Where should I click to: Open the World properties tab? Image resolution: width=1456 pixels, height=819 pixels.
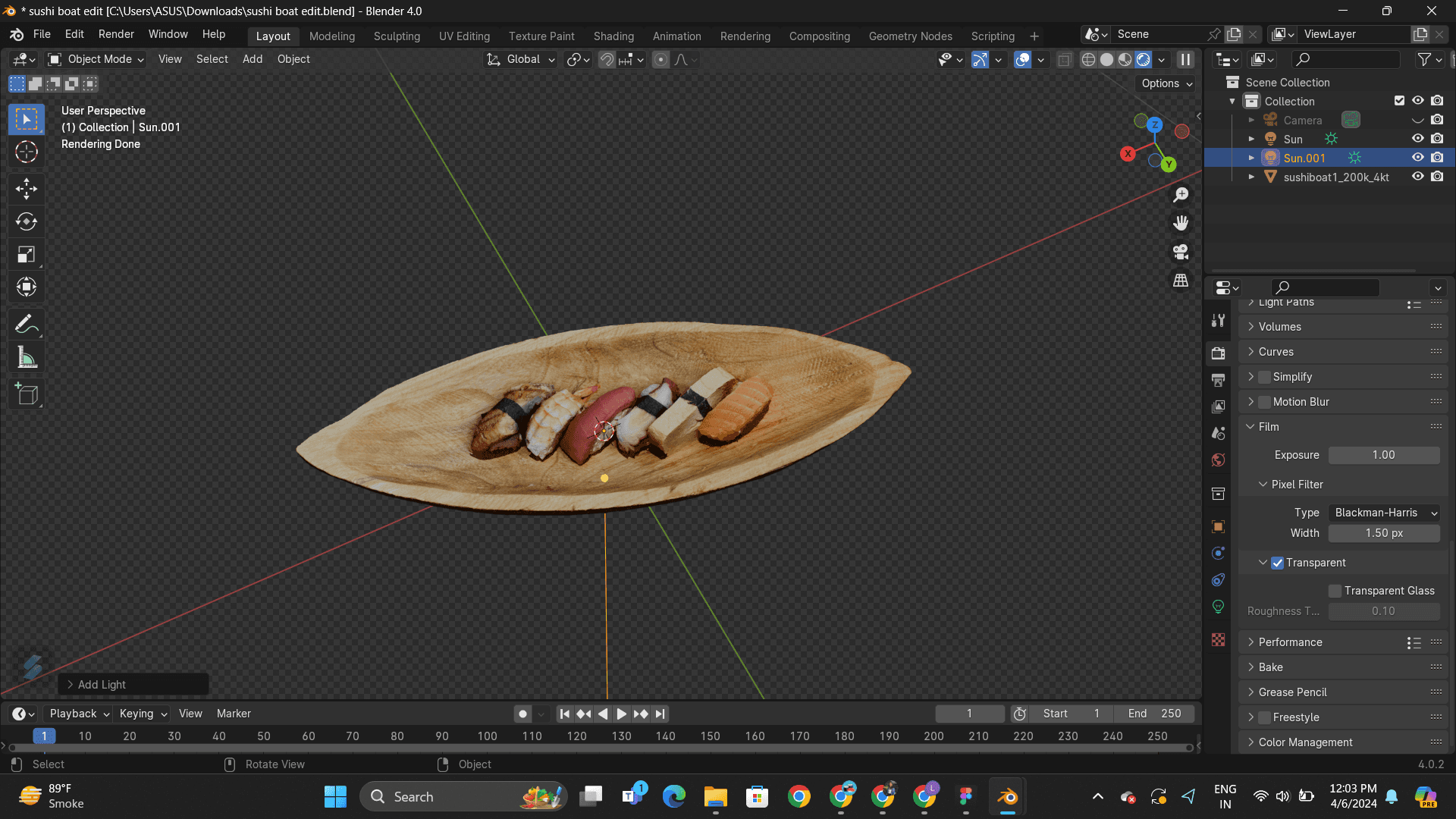tap(1219, 460)
